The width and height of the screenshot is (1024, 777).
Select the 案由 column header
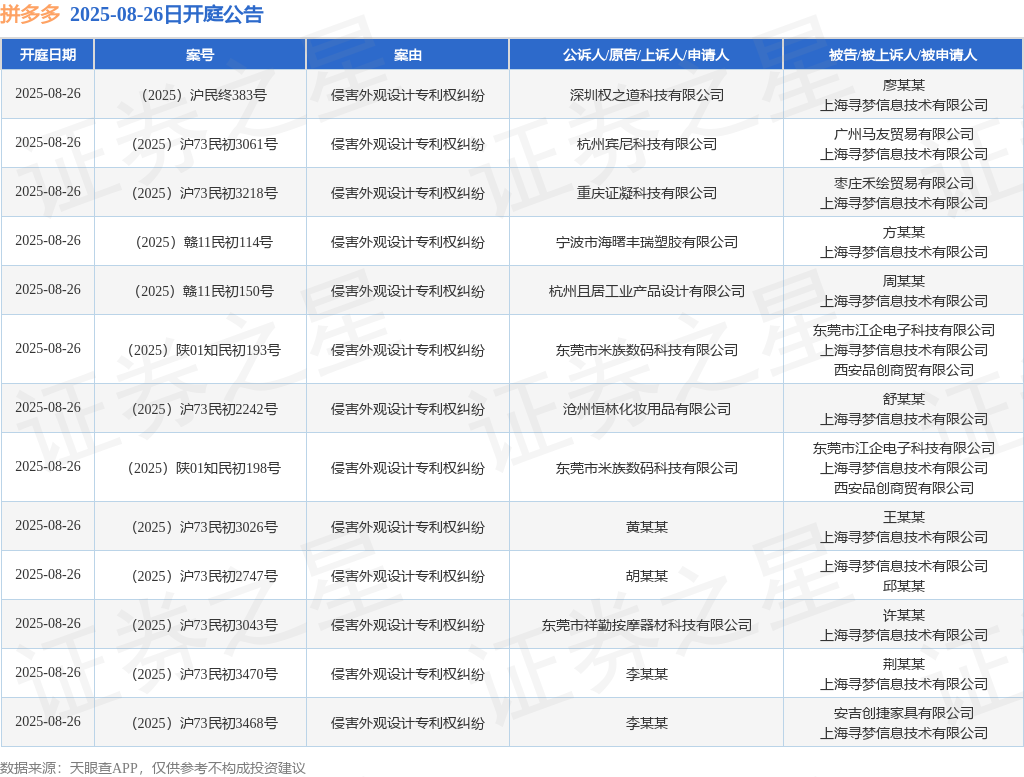click(408, 55)
